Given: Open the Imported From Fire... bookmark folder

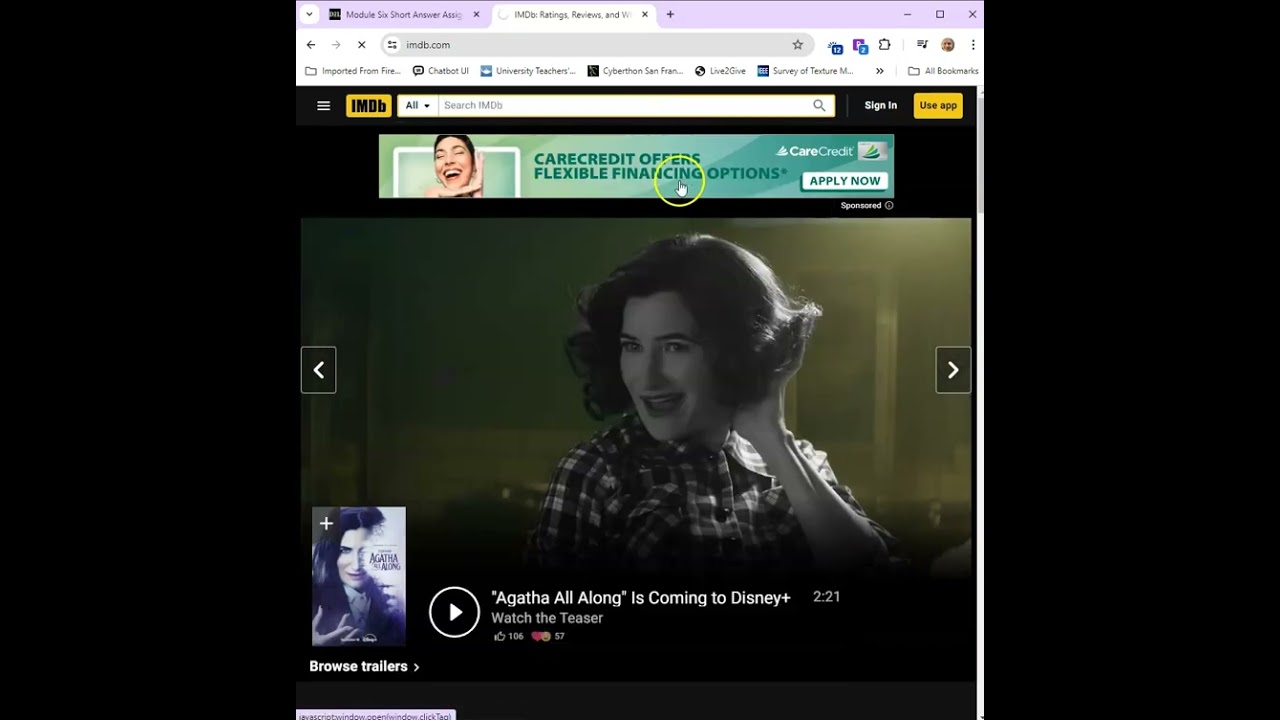Looking at the screenshot, I should point(353,71).
